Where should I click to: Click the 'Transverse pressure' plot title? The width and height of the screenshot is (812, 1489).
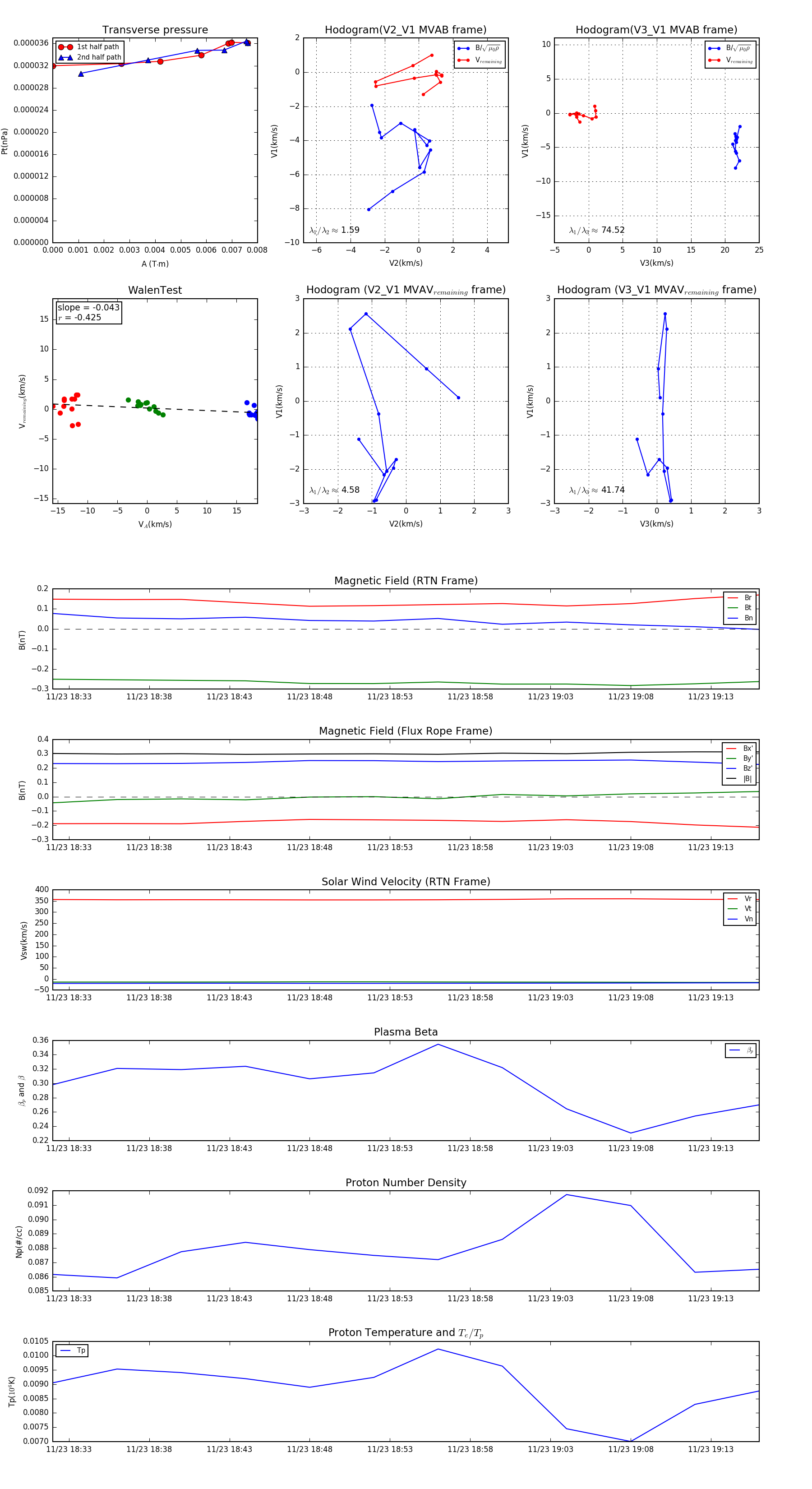tap(155, 29)
